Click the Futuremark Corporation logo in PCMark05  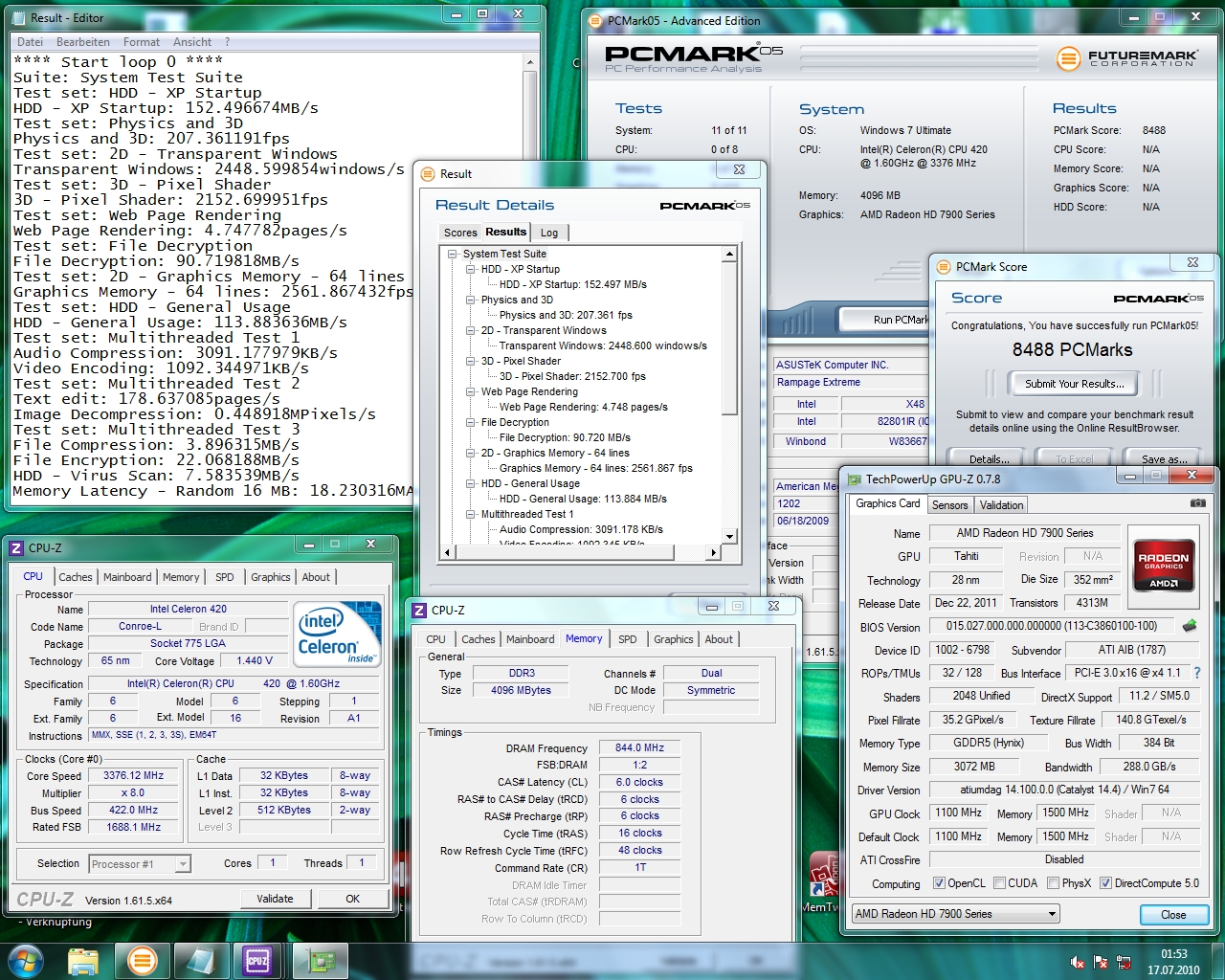coord(1127,58)
